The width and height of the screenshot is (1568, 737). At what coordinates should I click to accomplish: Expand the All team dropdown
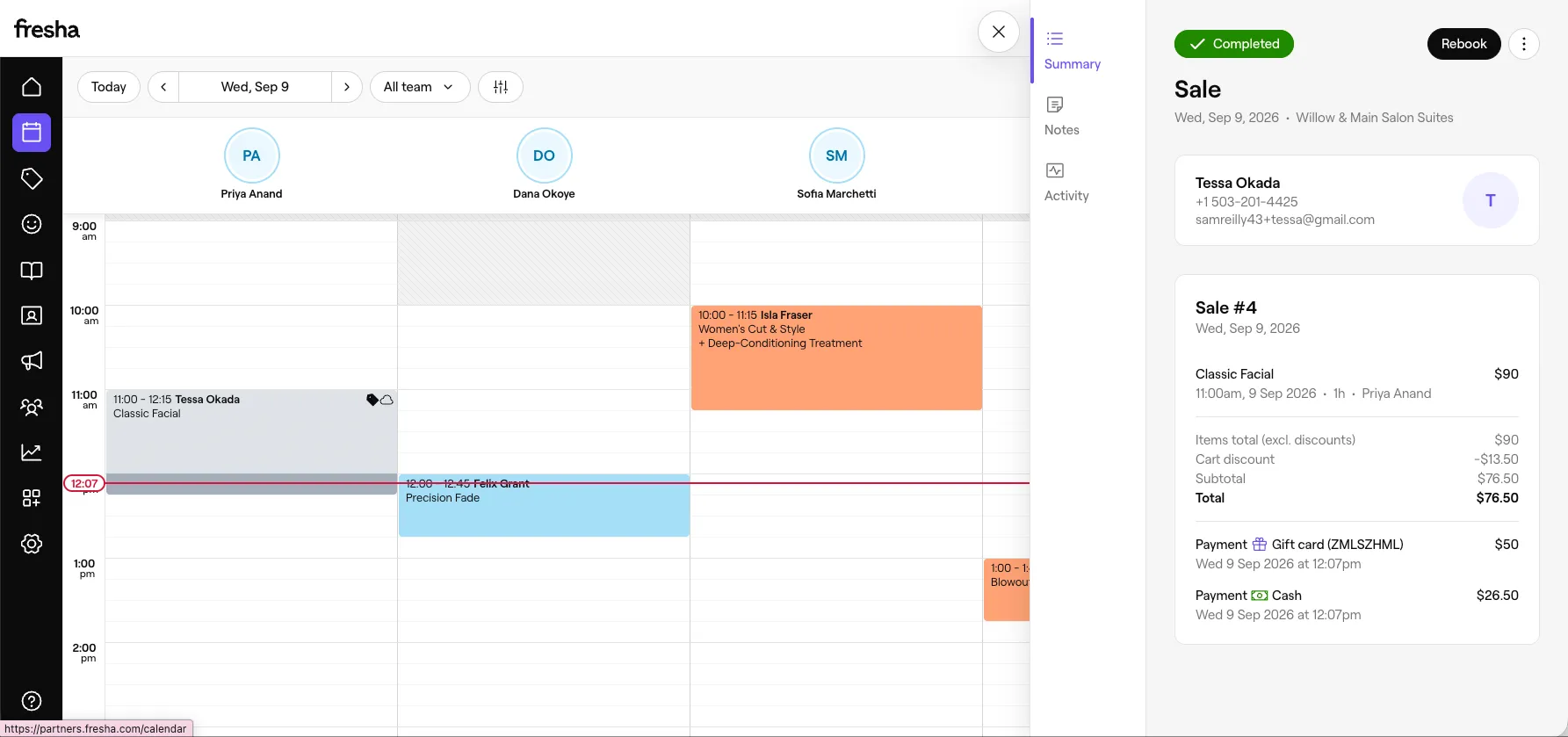pyautogui.click(x=420, y=87)
